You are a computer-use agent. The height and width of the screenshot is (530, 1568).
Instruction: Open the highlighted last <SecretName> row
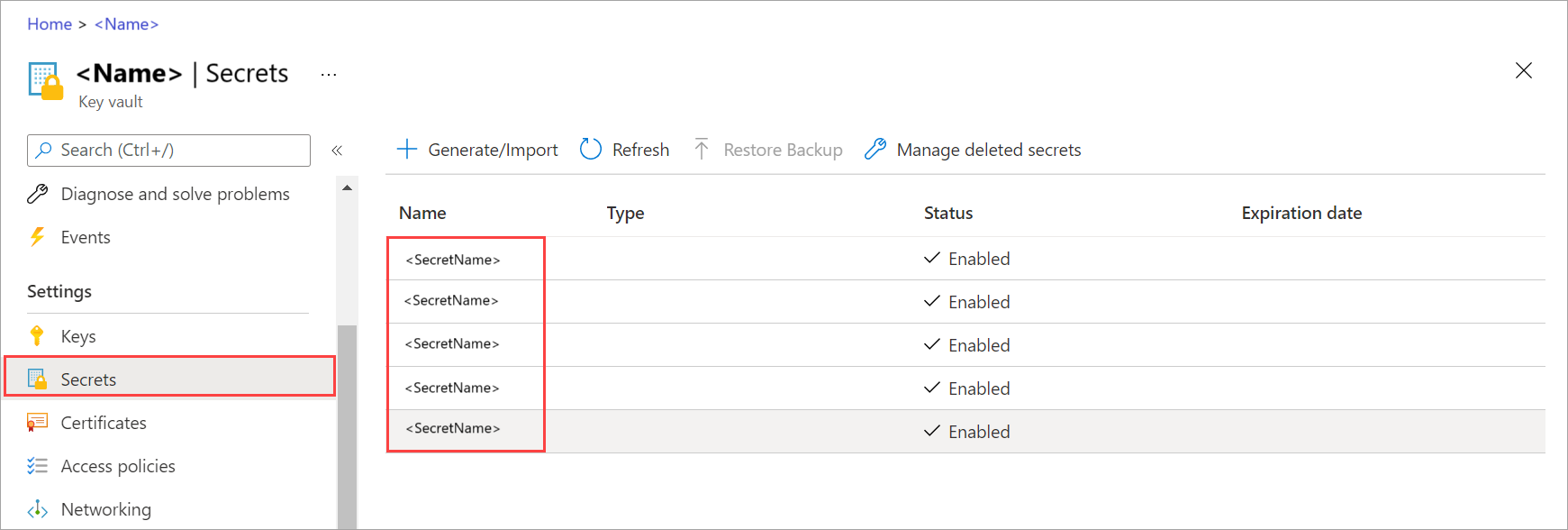(x=453, y=428)
